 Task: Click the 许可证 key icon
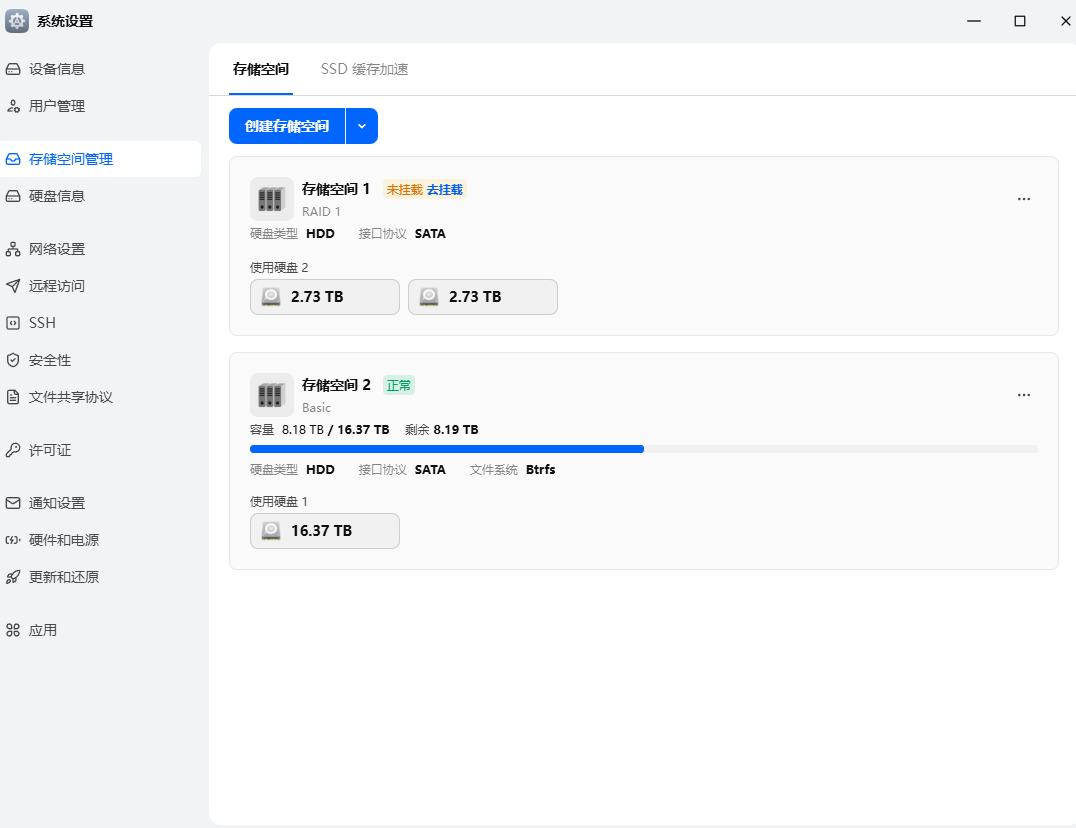13,450
